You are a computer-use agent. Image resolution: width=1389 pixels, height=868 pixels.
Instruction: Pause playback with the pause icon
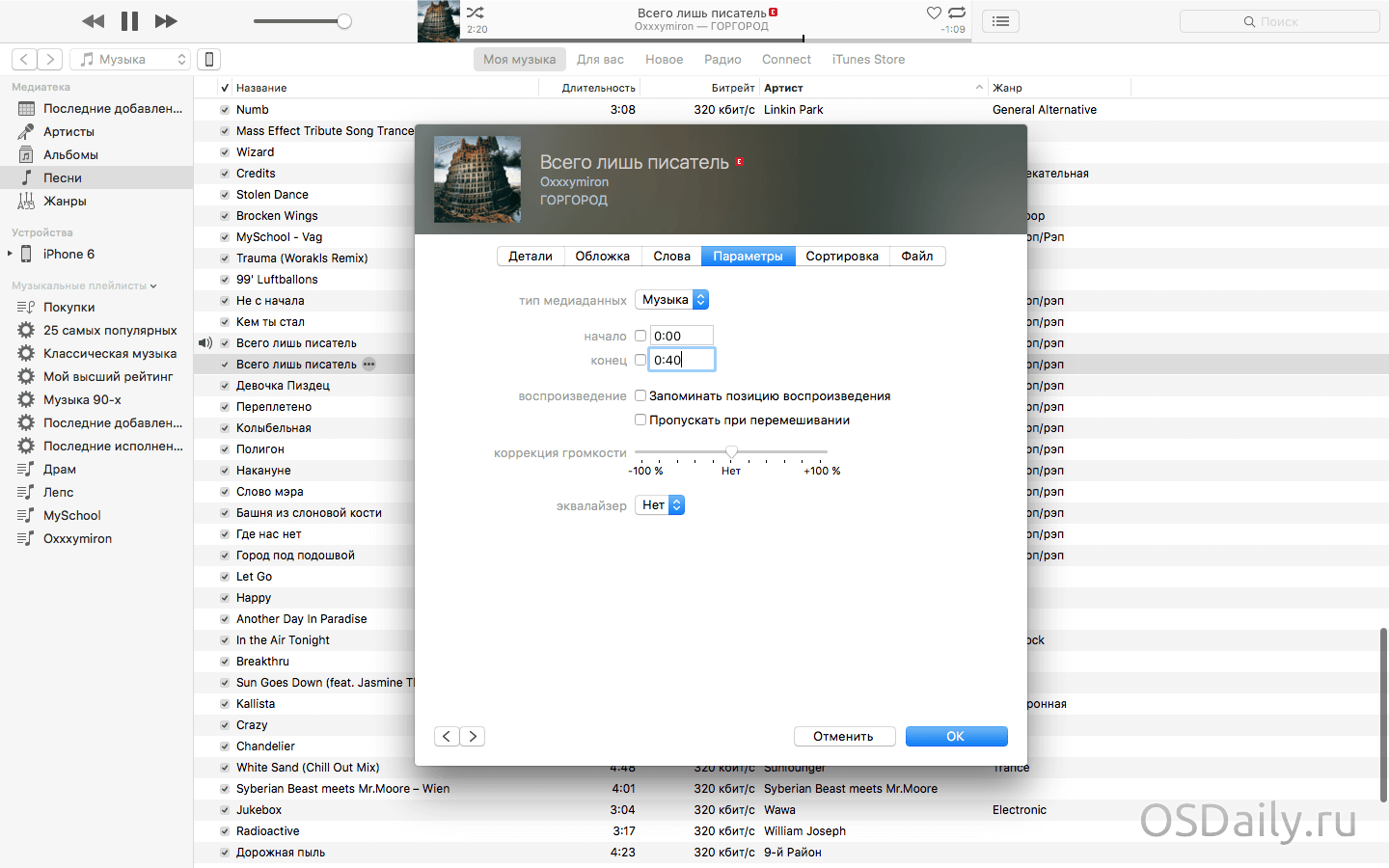[129, 21]
